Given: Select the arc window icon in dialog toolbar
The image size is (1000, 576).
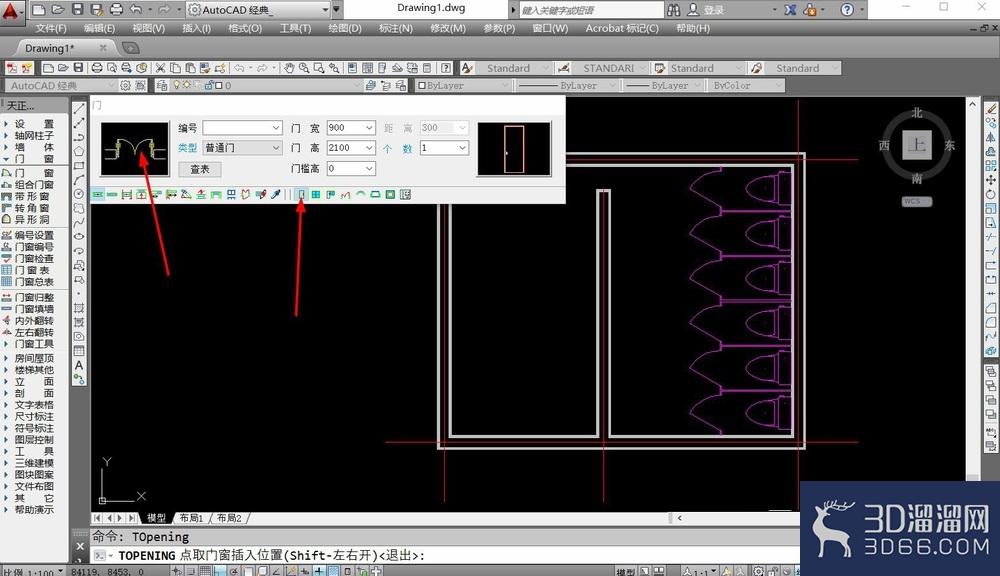Looking at the screenshot, I should (360, 195).
